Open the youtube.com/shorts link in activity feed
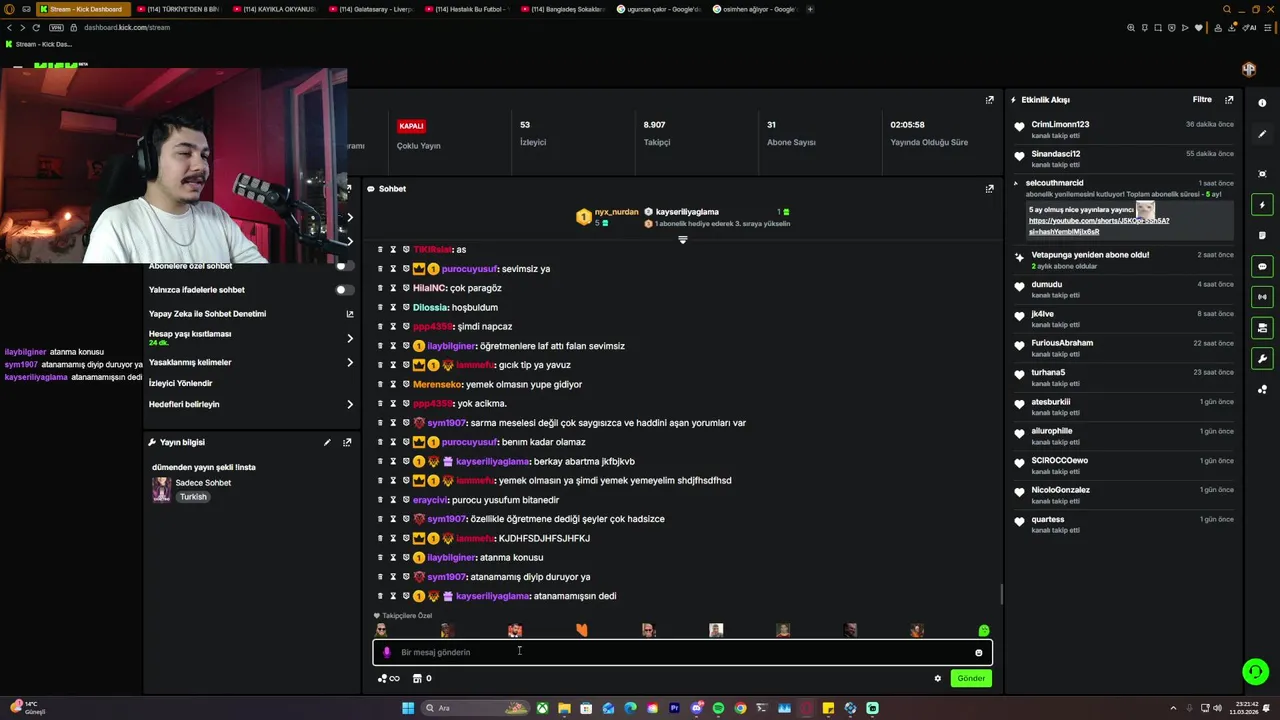The width and height of the screenshot is (1280, 720). [1098, 226]
